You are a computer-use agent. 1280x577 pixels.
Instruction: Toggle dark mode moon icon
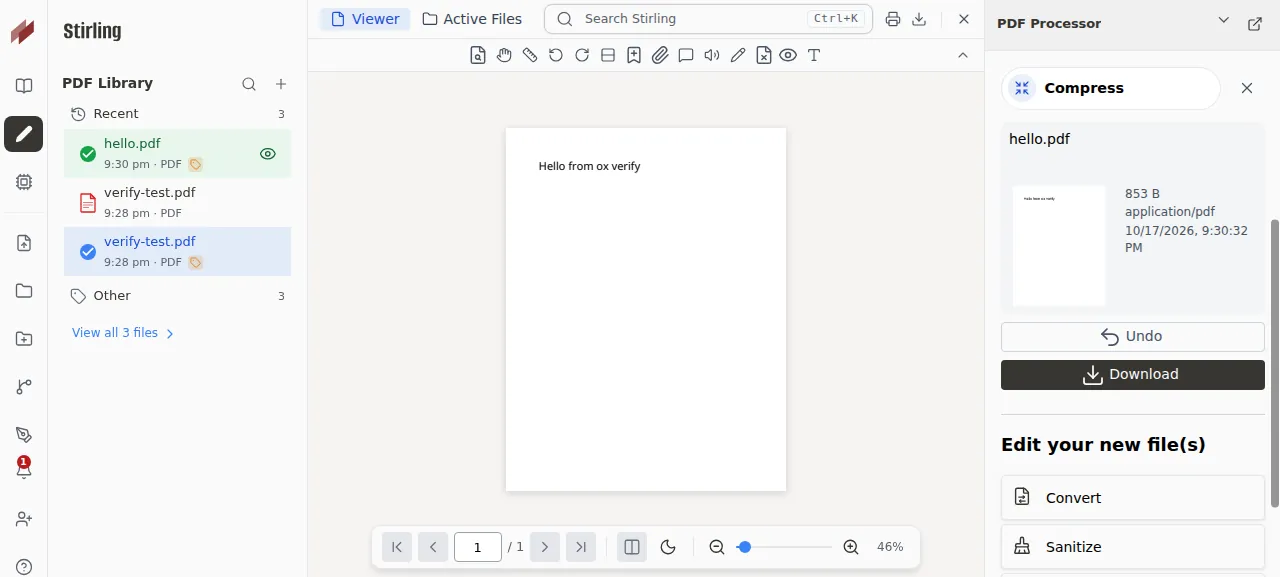669,547
